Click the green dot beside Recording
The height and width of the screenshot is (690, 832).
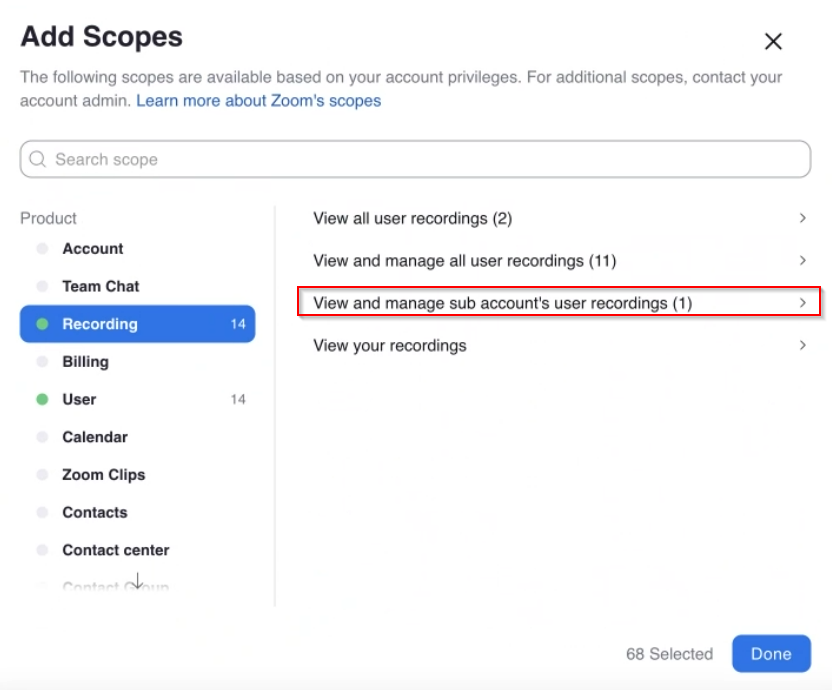tap(42, 324)
